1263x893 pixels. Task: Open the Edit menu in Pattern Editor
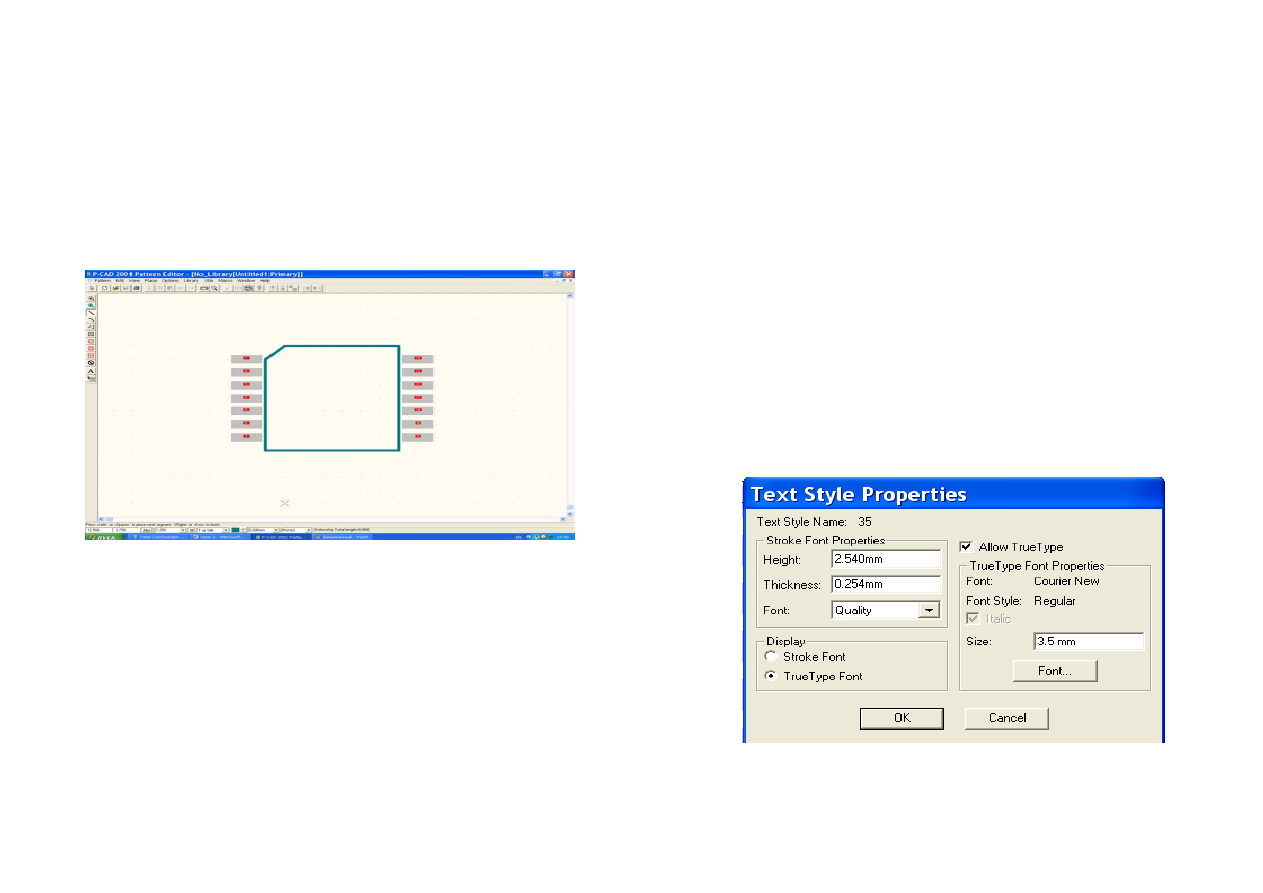click(x=119, y=281)
